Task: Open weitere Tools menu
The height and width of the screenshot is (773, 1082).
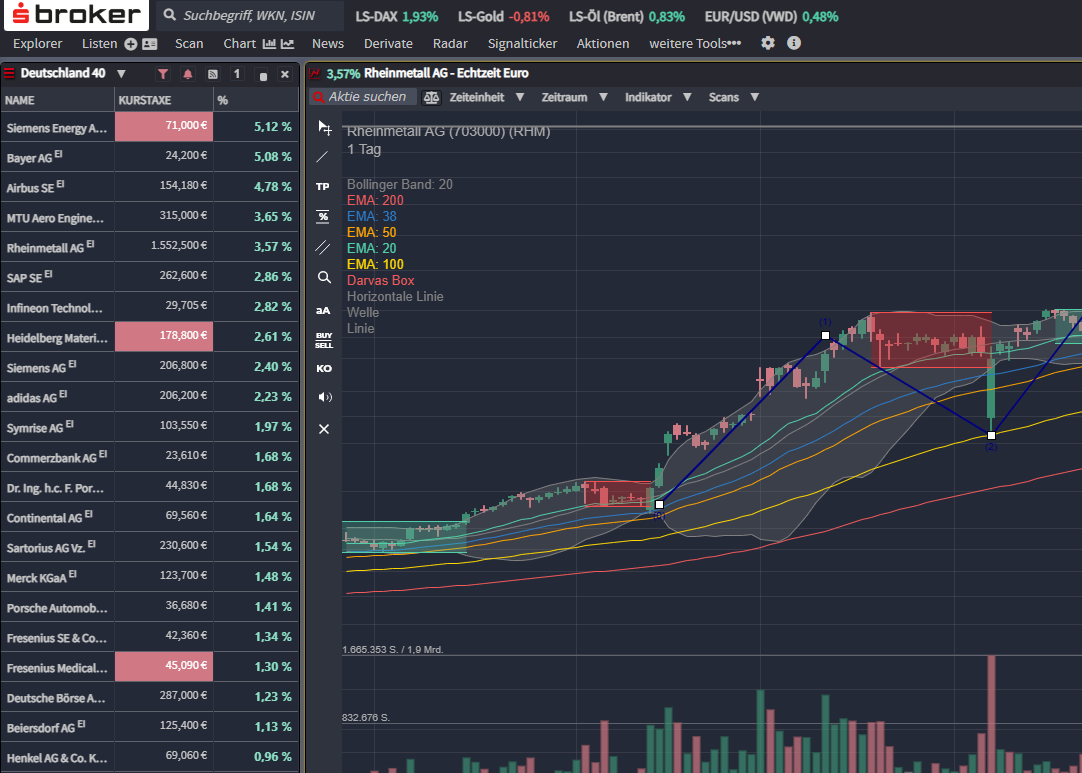Action: click(x=695, y=43)
